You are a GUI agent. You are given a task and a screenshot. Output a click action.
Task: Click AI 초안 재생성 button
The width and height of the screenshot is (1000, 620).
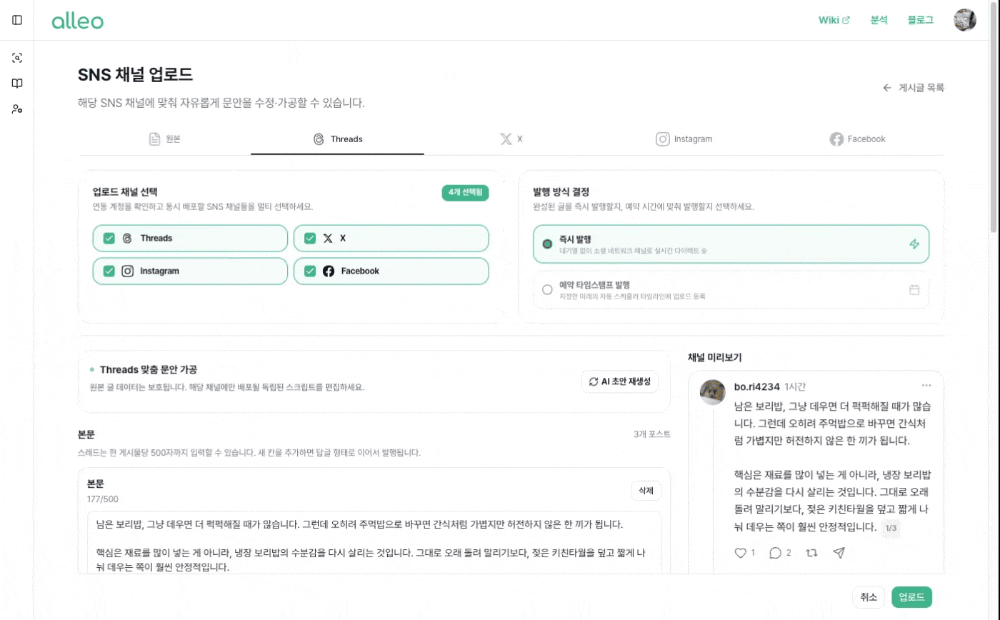click(619, 381)
